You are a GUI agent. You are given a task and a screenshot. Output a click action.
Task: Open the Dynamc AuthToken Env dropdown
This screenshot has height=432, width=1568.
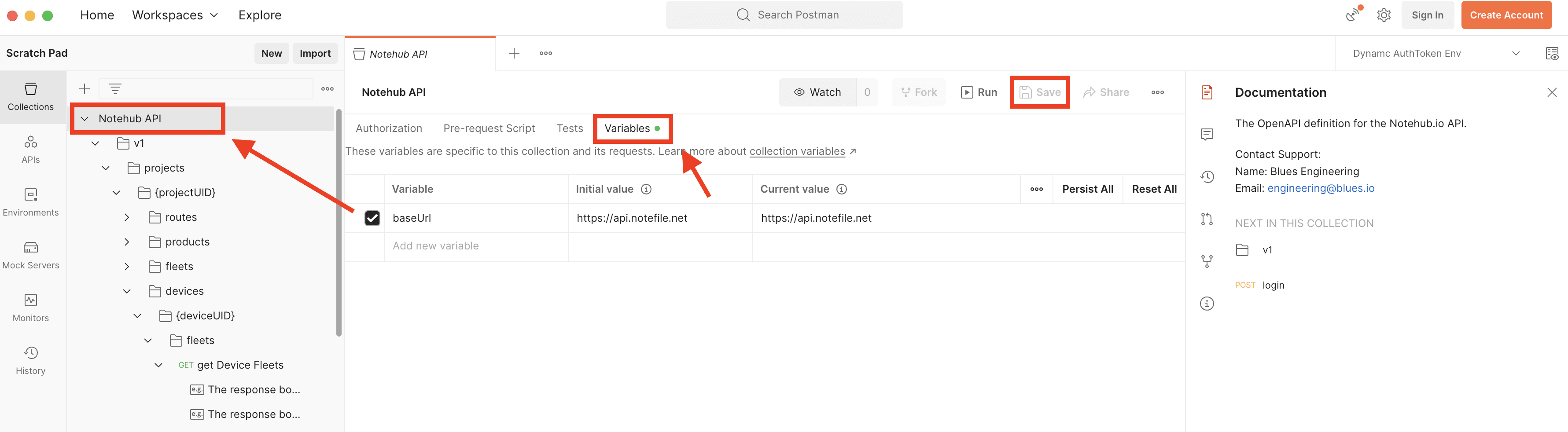point(1435,54)
